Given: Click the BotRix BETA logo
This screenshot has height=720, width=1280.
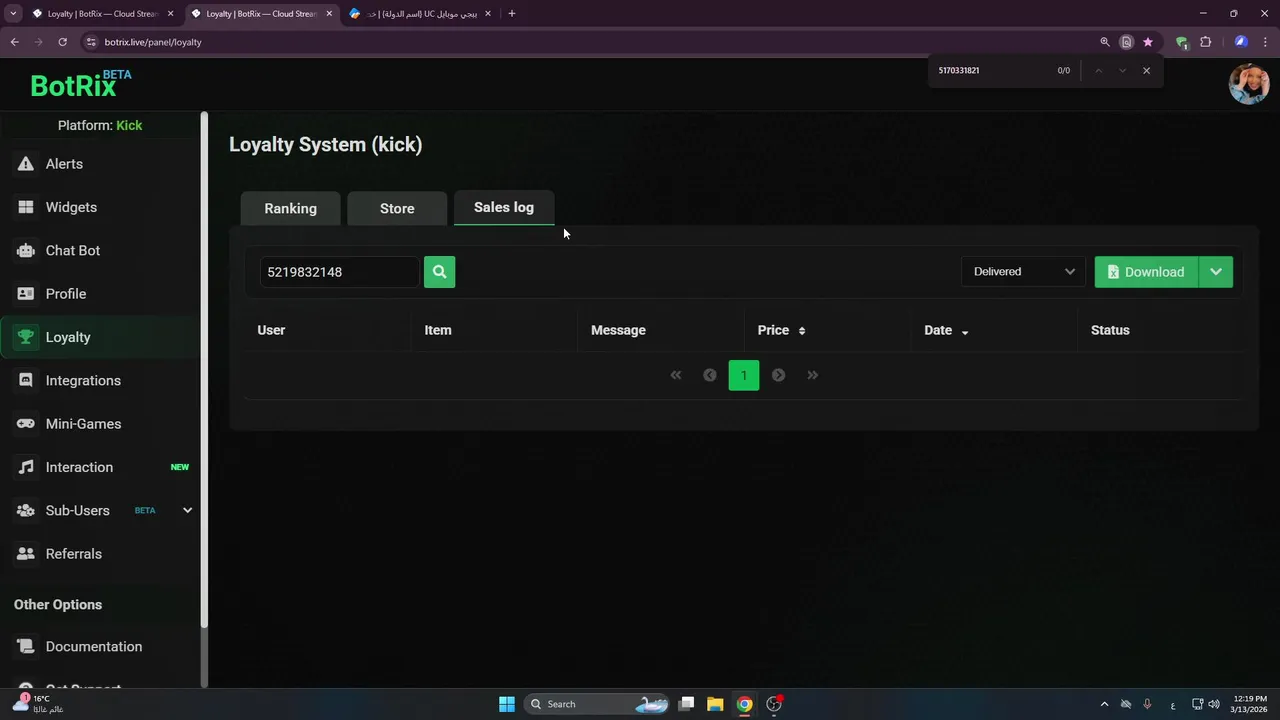Looking at the screenshot, I should [80, 84].
